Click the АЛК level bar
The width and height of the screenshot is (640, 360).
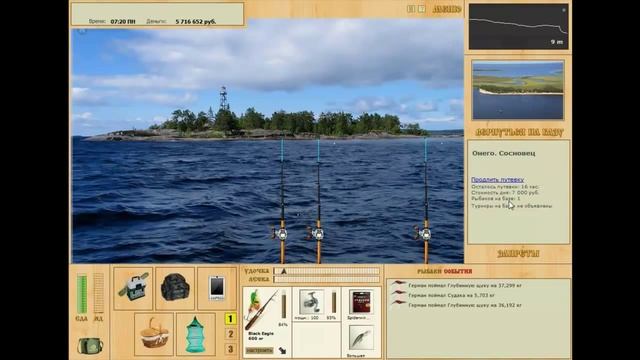coord(98,293)
